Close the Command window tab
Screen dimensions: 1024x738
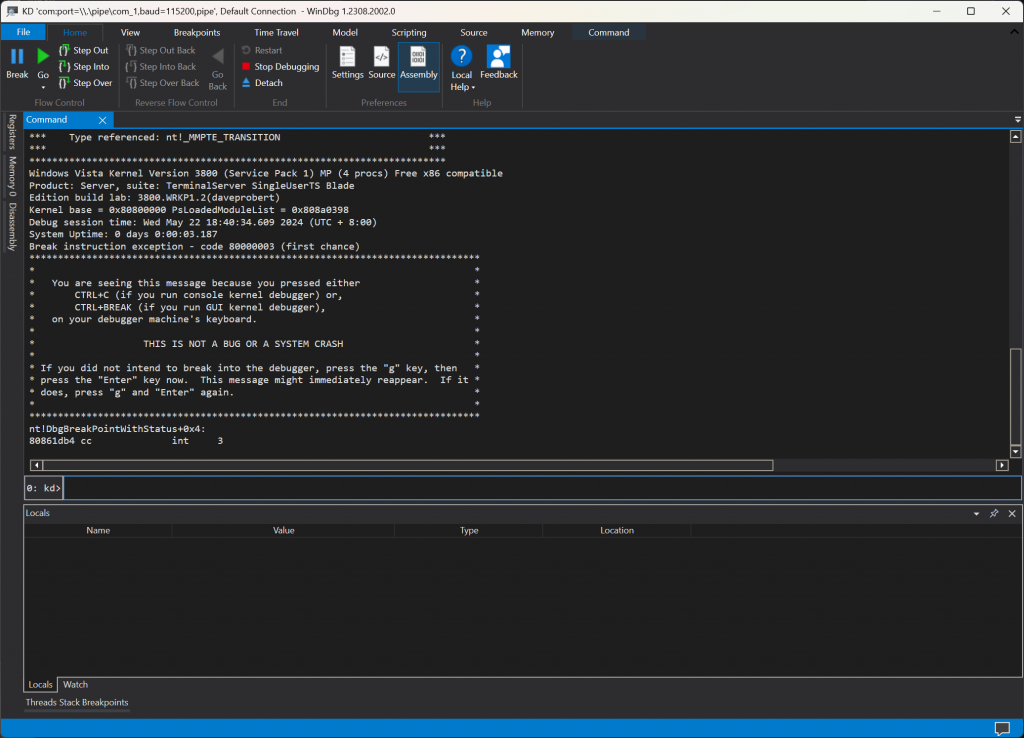coord(103,120)
